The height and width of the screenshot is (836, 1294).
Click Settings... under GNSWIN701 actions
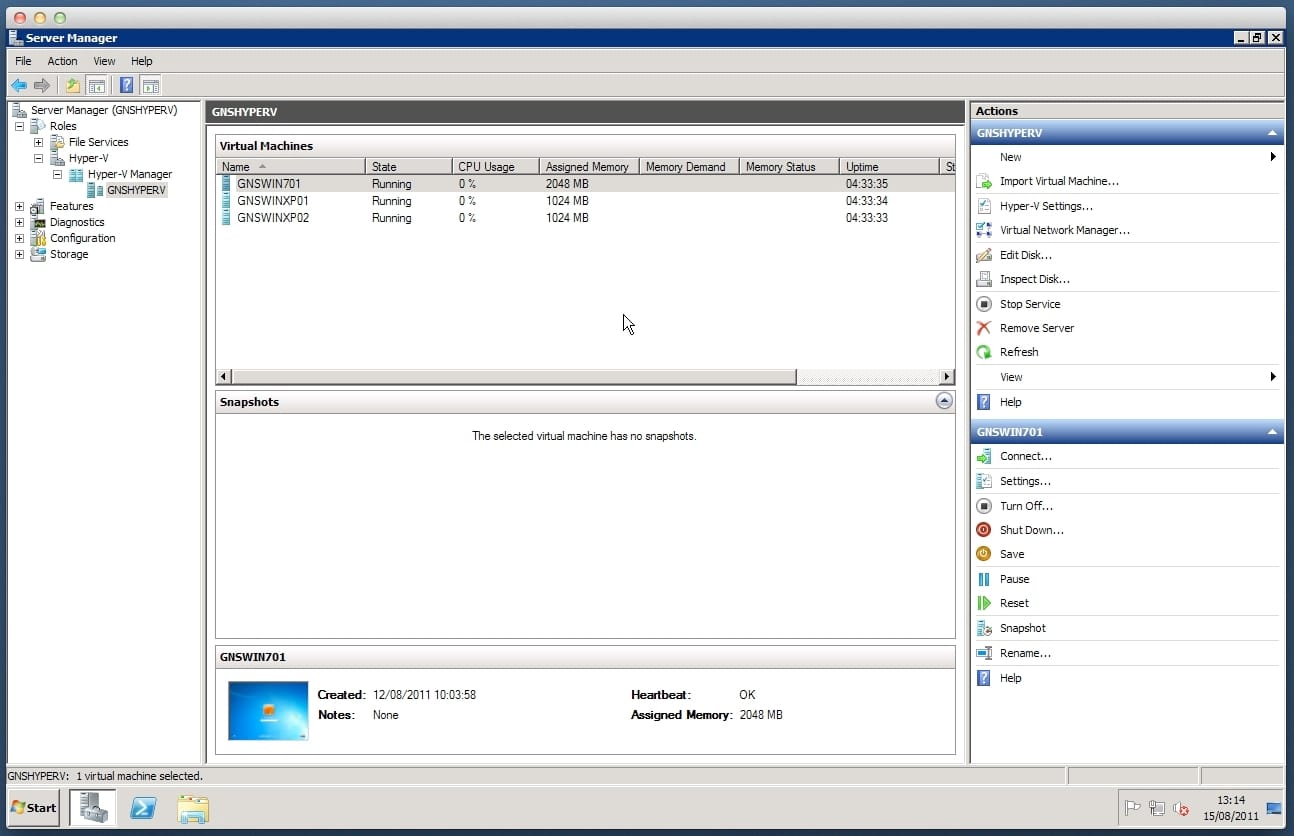pos(1025,481)
